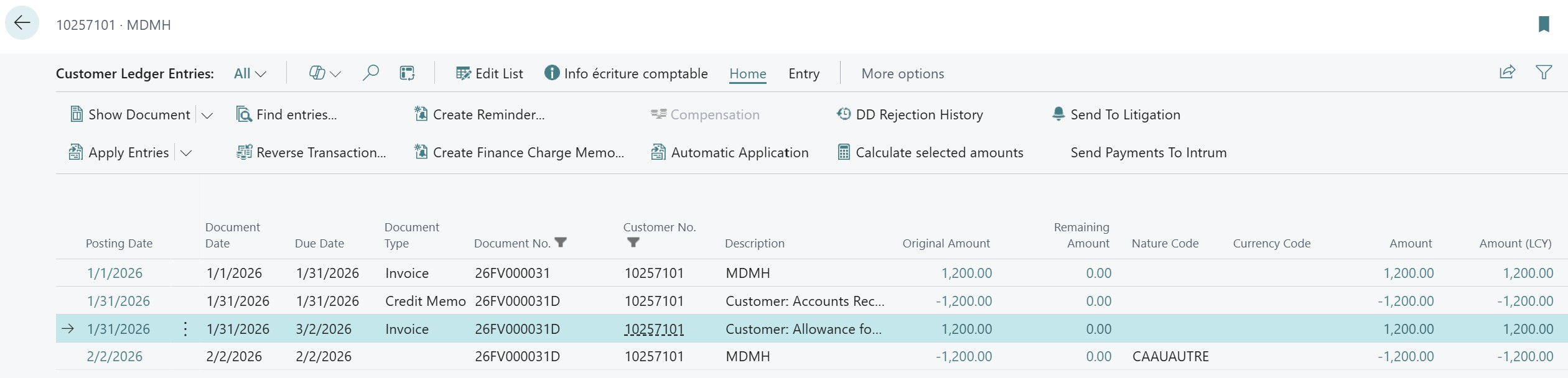Expand Show Document dropdown arrow
Viewport: 1568px width, 378px height.
pos(207,116)
